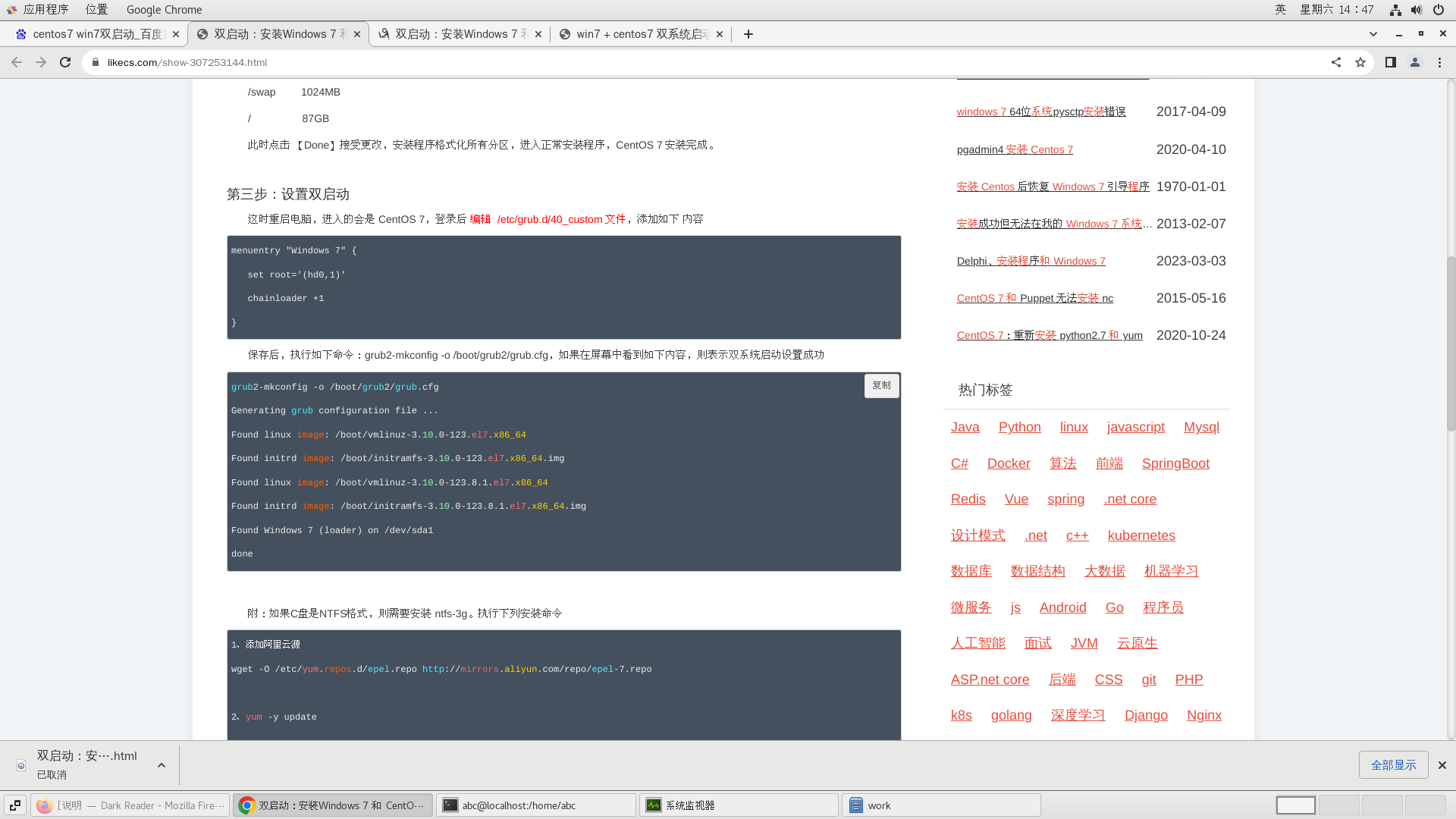Go back to previous page
The image size is (1456, 819).
(17, 62)
